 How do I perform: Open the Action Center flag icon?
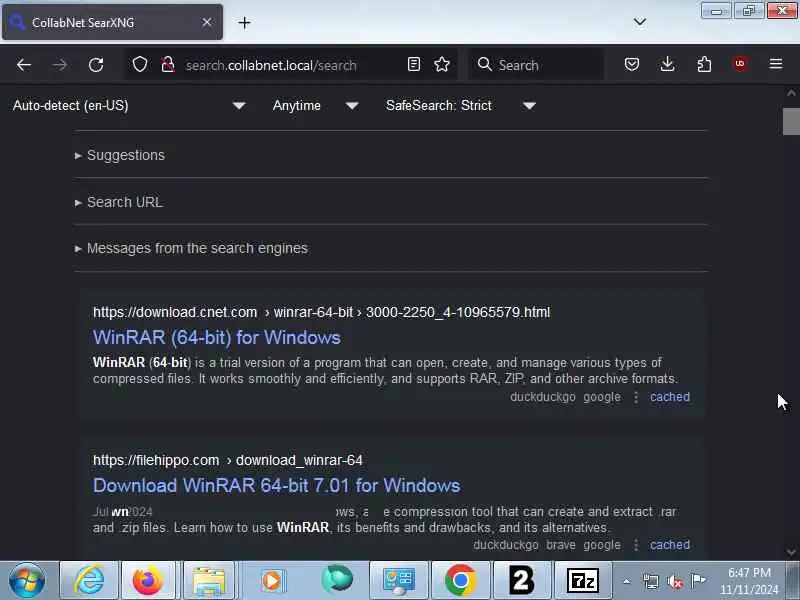coord(698,580)
